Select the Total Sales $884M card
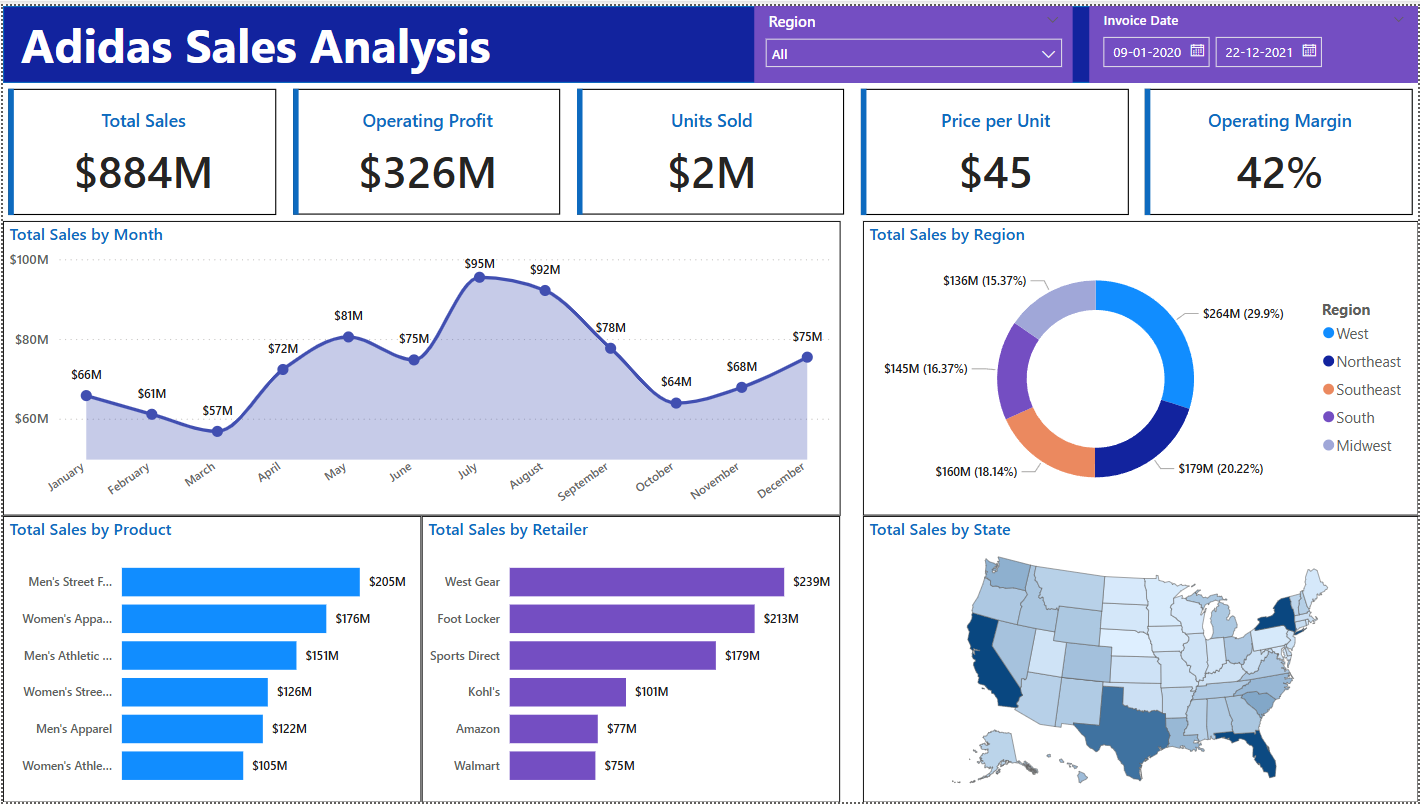1420x807 pixels. (142, 151)
